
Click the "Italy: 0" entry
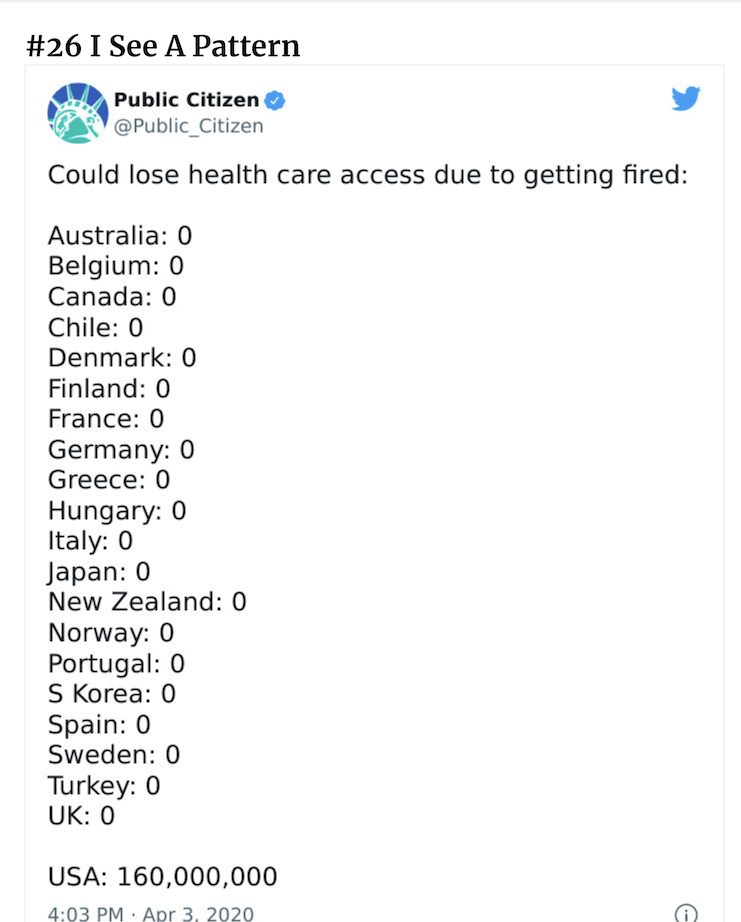pyautogui.click(x=90, y=541)
